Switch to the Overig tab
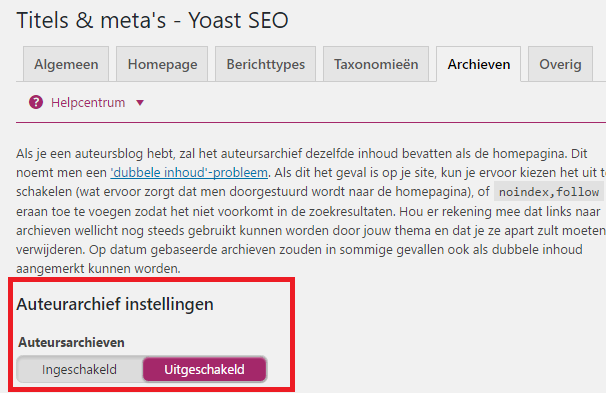The image size is (606, 393). pyautogui.click(x=560, y=64)
